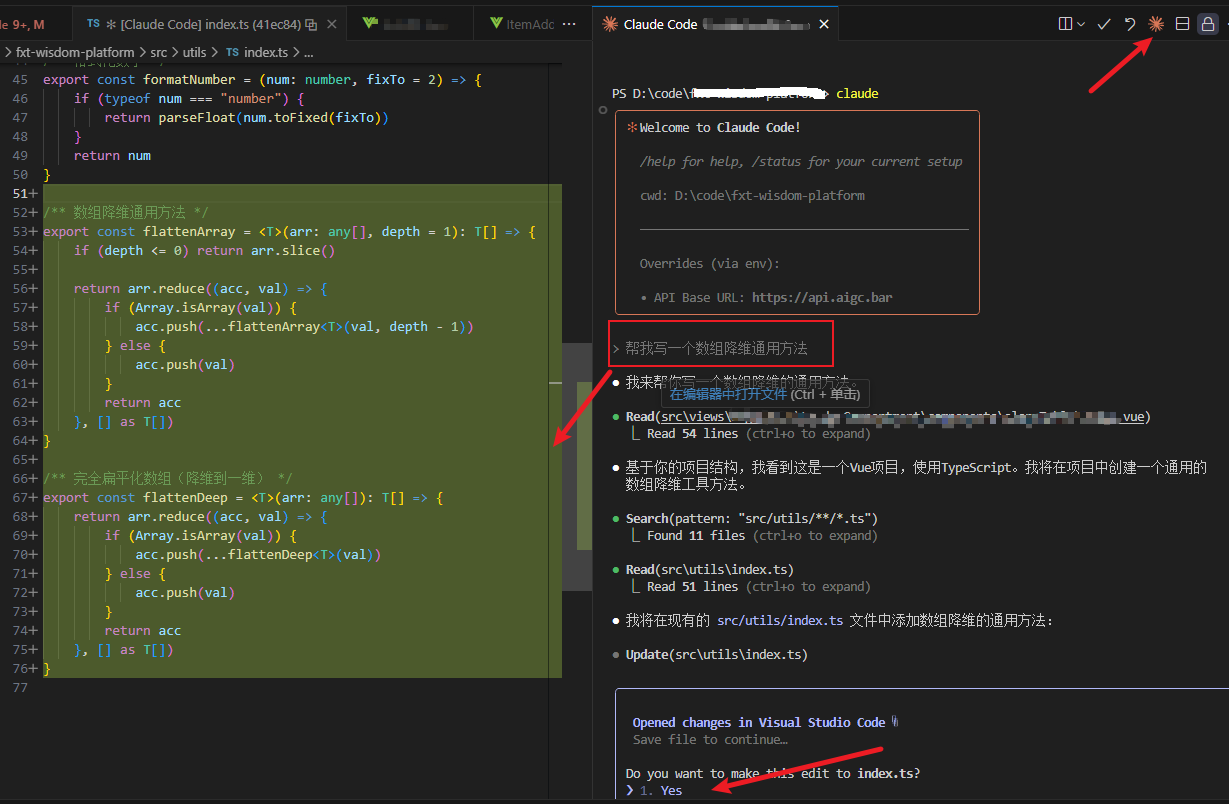Click the command prompt line circle marker
Image resolution: width=1229 pixels, height=804 pixels.
point(602,110)
